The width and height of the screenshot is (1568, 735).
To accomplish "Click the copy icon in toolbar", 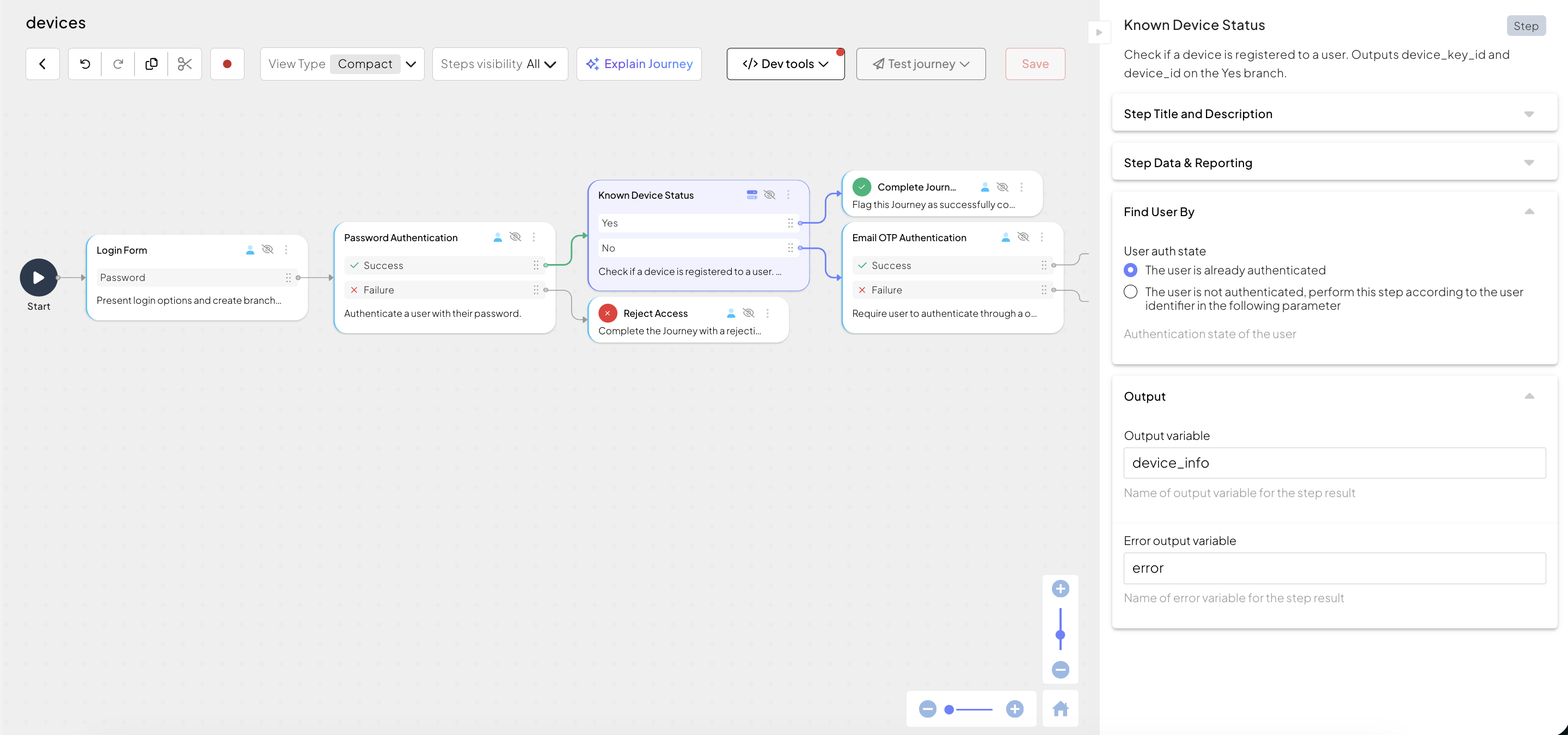I will [151, 64].
